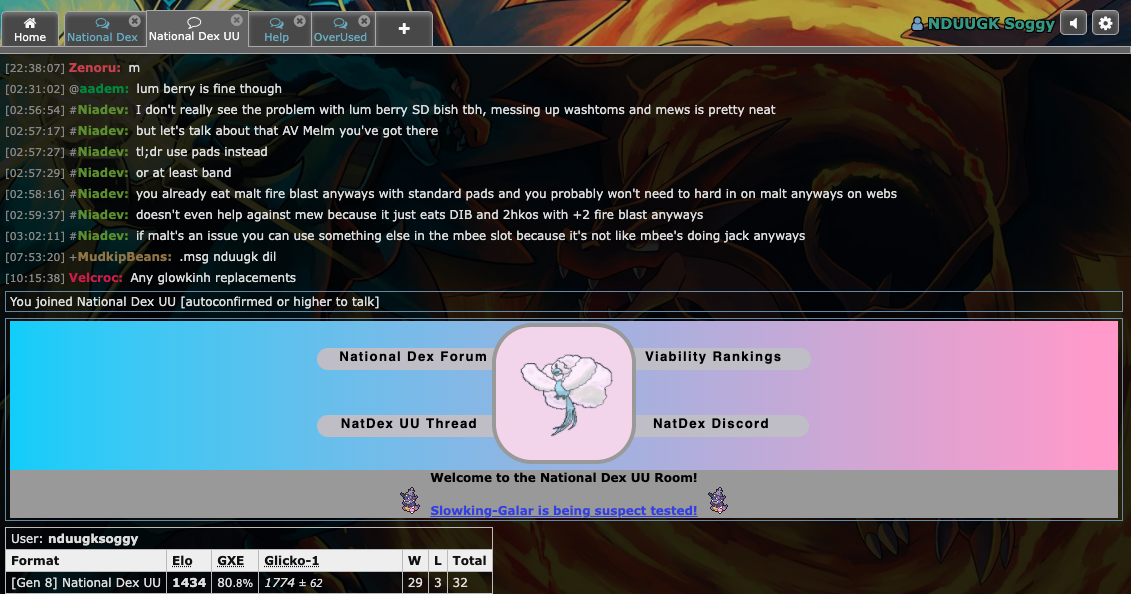
Task: Open the sound volume options
Action: pos(1074,23)
